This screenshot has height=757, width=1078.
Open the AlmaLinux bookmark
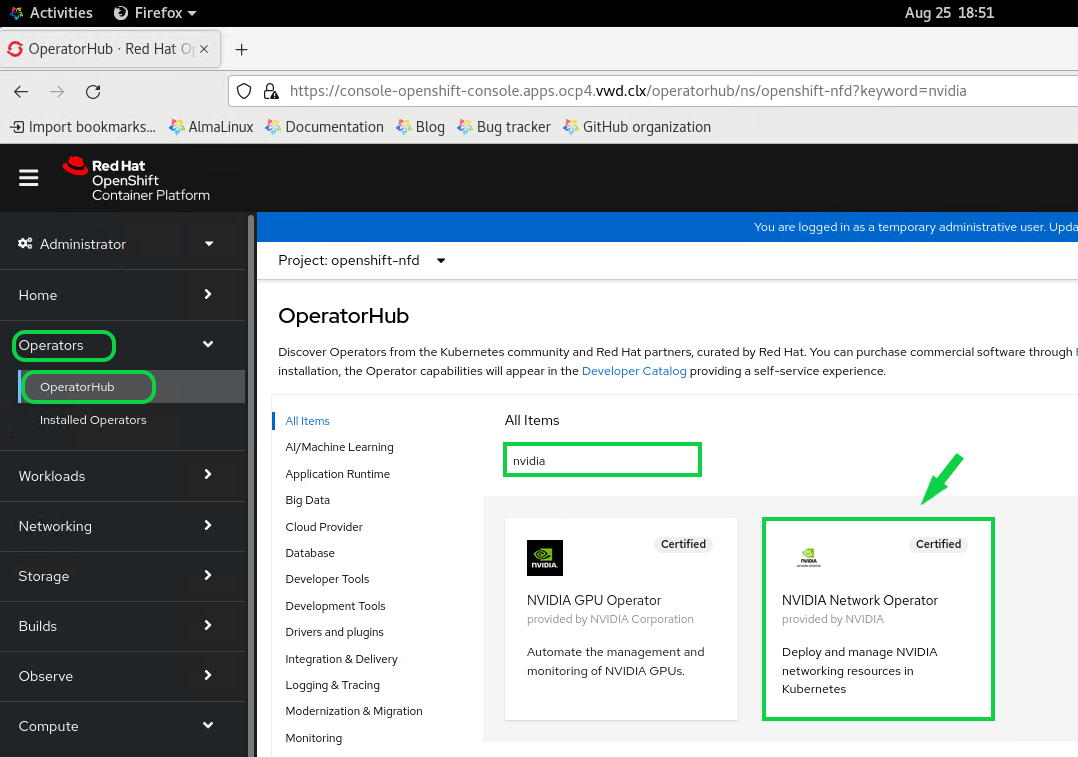point(211,127)
